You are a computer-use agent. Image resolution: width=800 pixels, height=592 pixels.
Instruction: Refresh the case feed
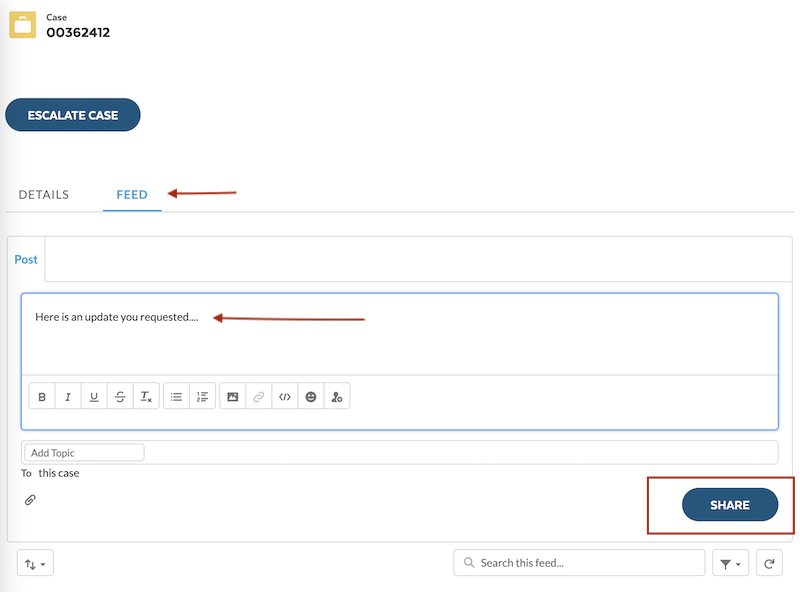769,564
